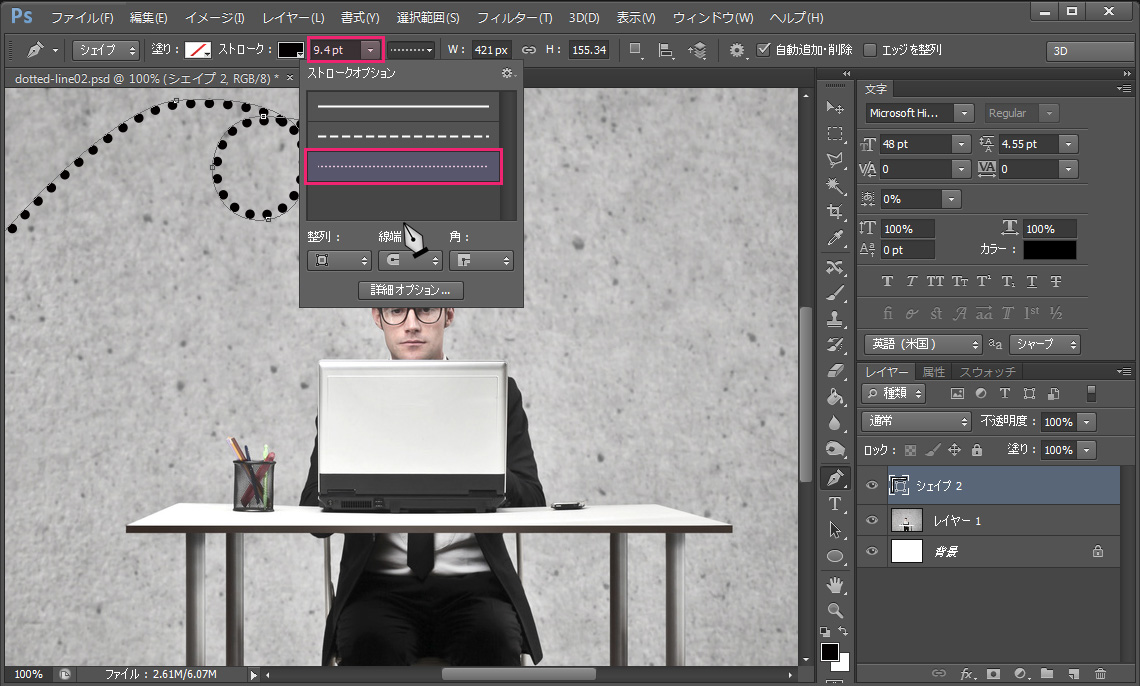
Task: Click the 詳細オプション button
Action: (x=410, y=291)
